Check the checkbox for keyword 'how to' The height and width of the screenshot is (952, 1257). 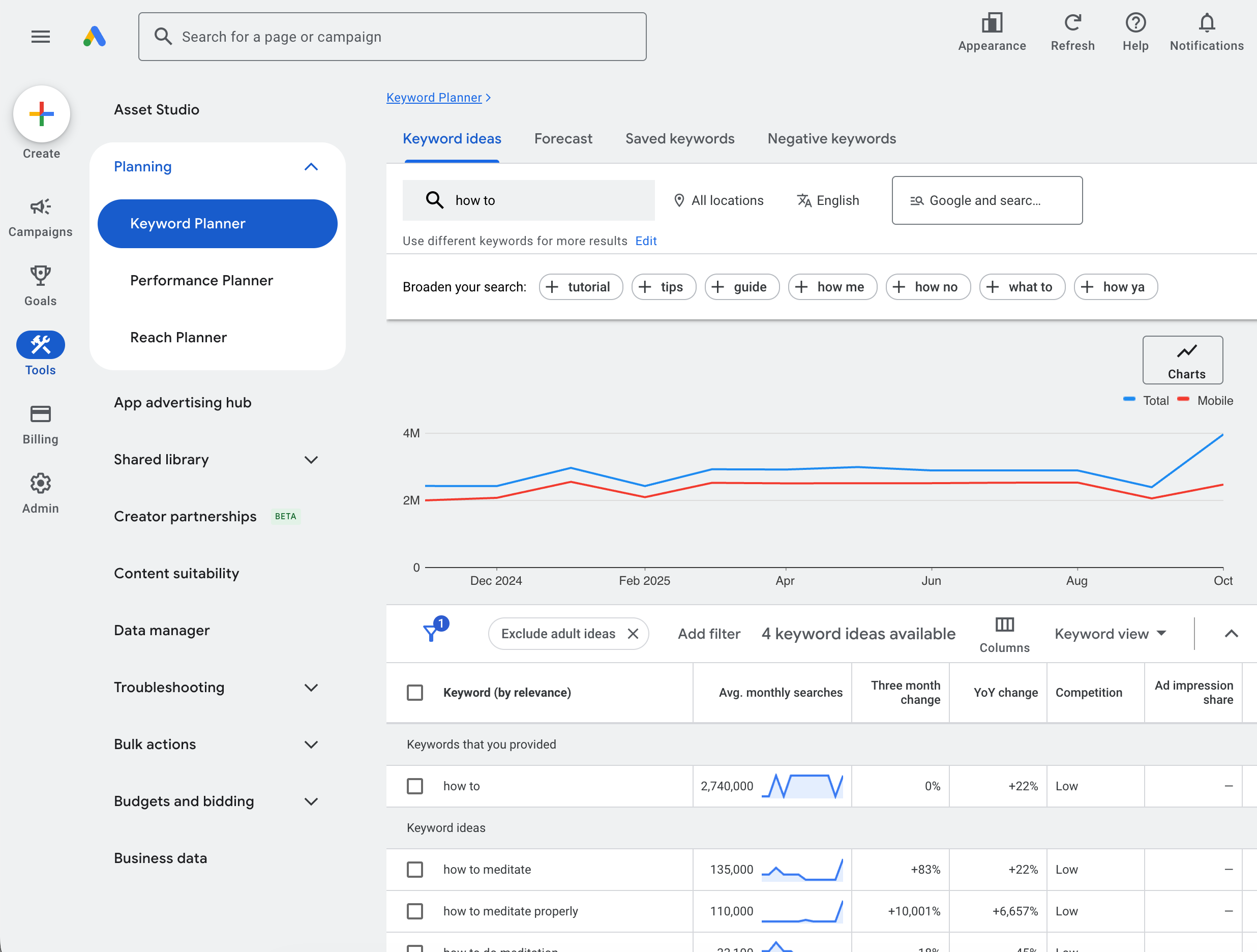pos(415,786)
